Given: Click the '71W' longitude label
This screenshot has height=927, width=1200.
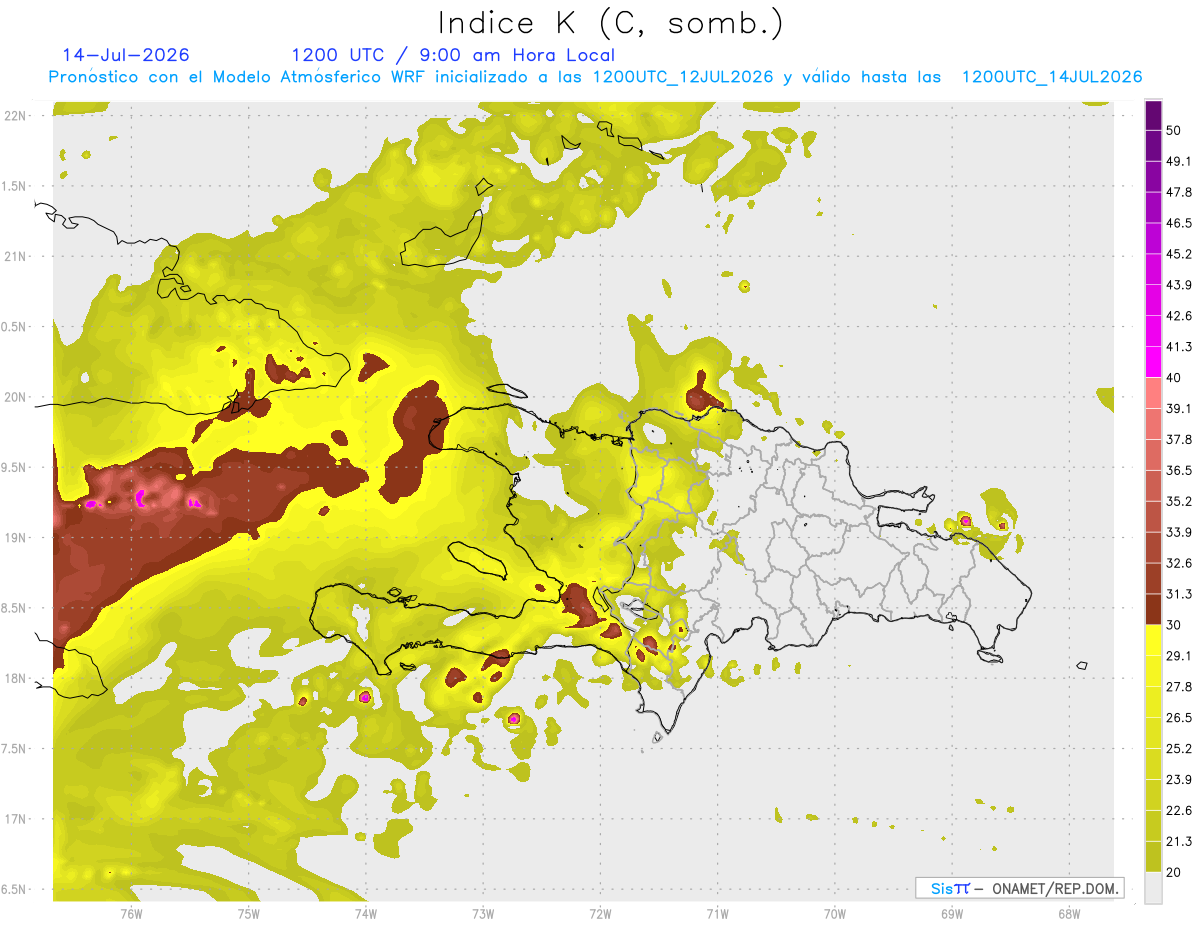Looking at the screenshot, I should click(x=717, y=913).
